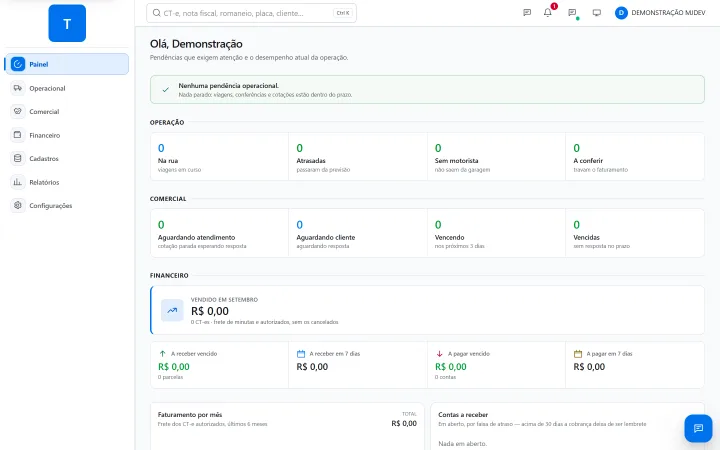
Task: Click the Operacional truck icon
Action: click(18, 88)
